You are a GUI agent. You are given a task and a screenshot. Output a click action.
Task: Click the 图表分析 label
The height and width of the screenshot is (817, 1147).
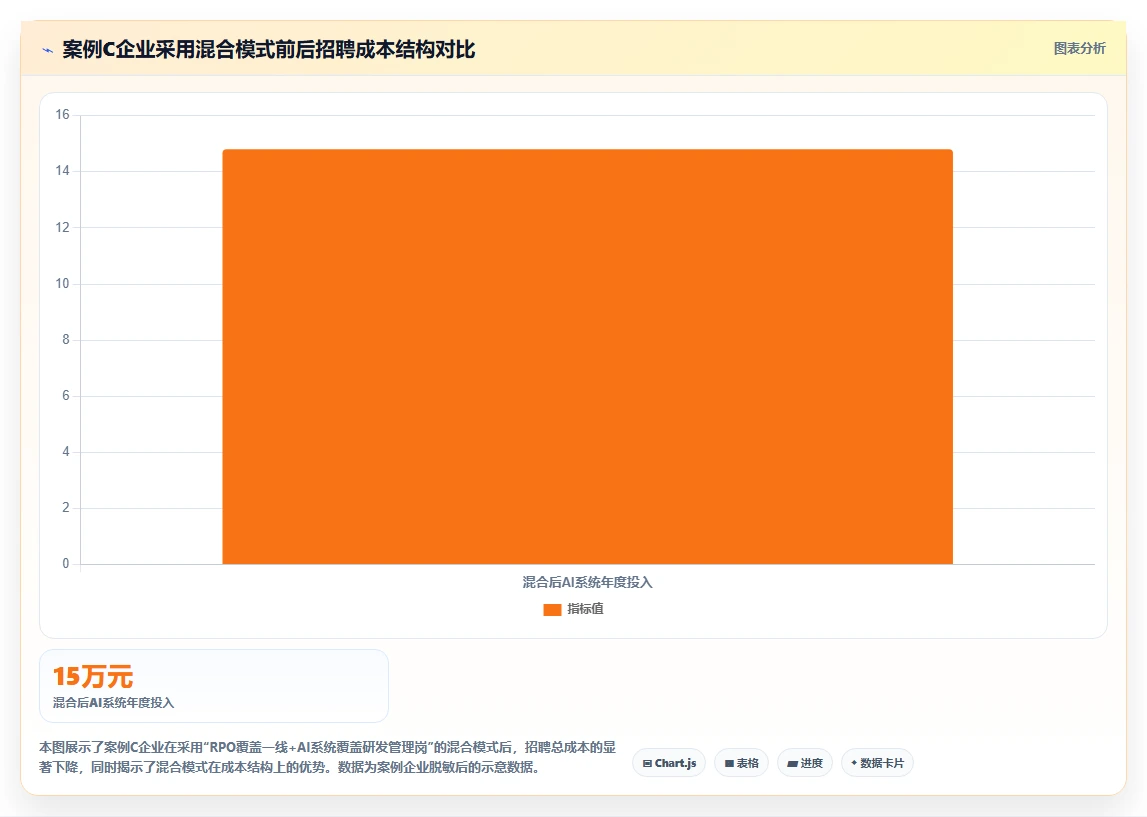[1079, 48]
